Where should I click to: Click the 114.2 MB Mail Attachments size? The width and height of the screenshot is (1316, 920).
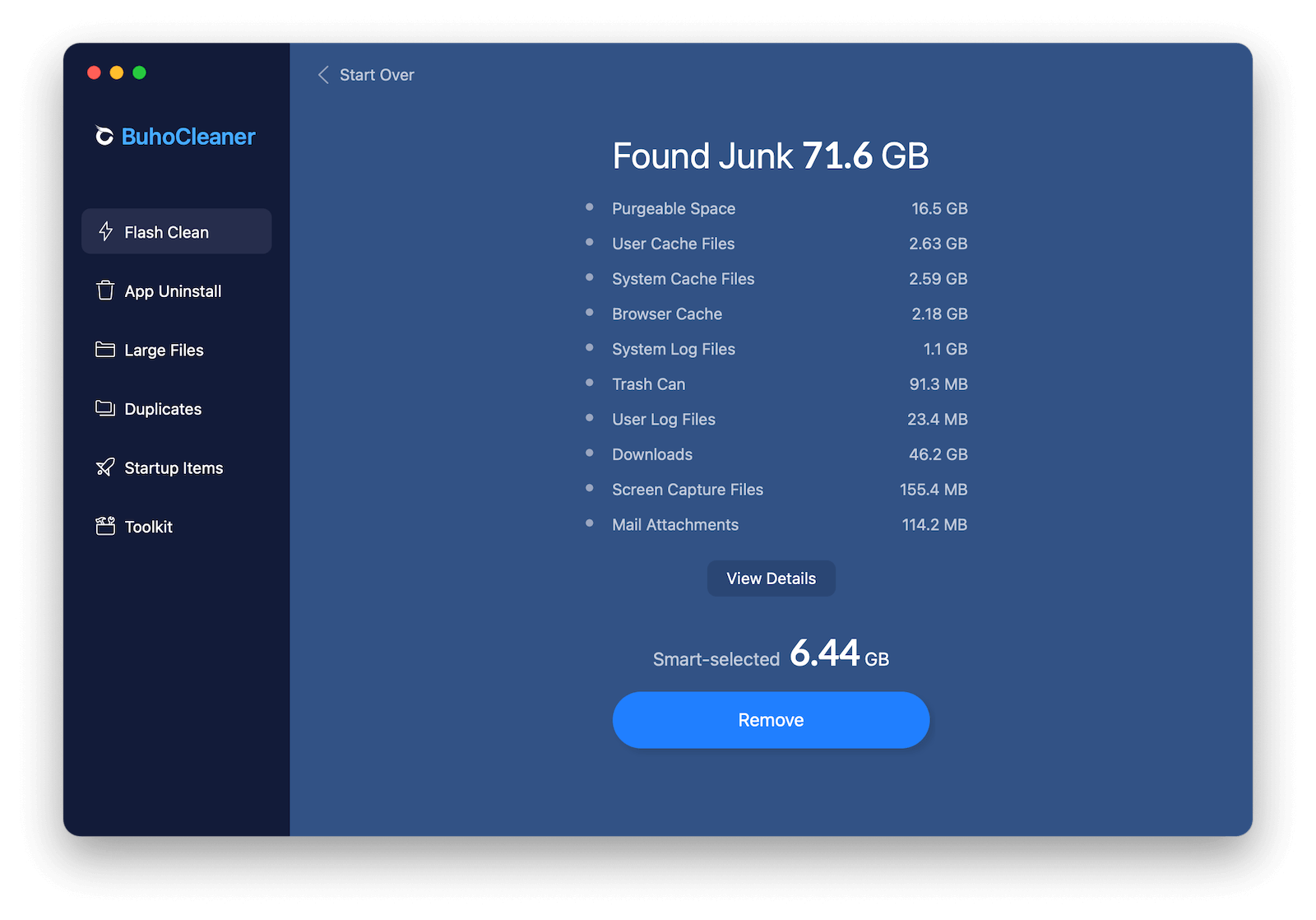[934, 525]
